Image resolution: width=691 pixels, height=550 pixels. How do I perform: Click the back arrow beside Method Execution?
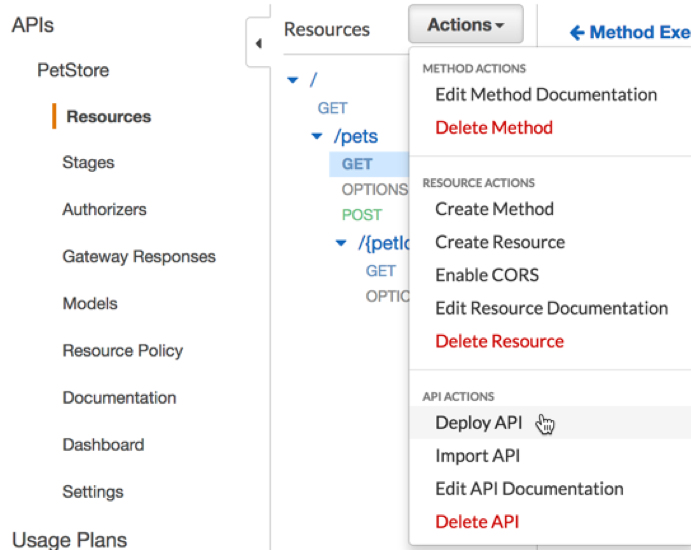[x=576, y=33]
